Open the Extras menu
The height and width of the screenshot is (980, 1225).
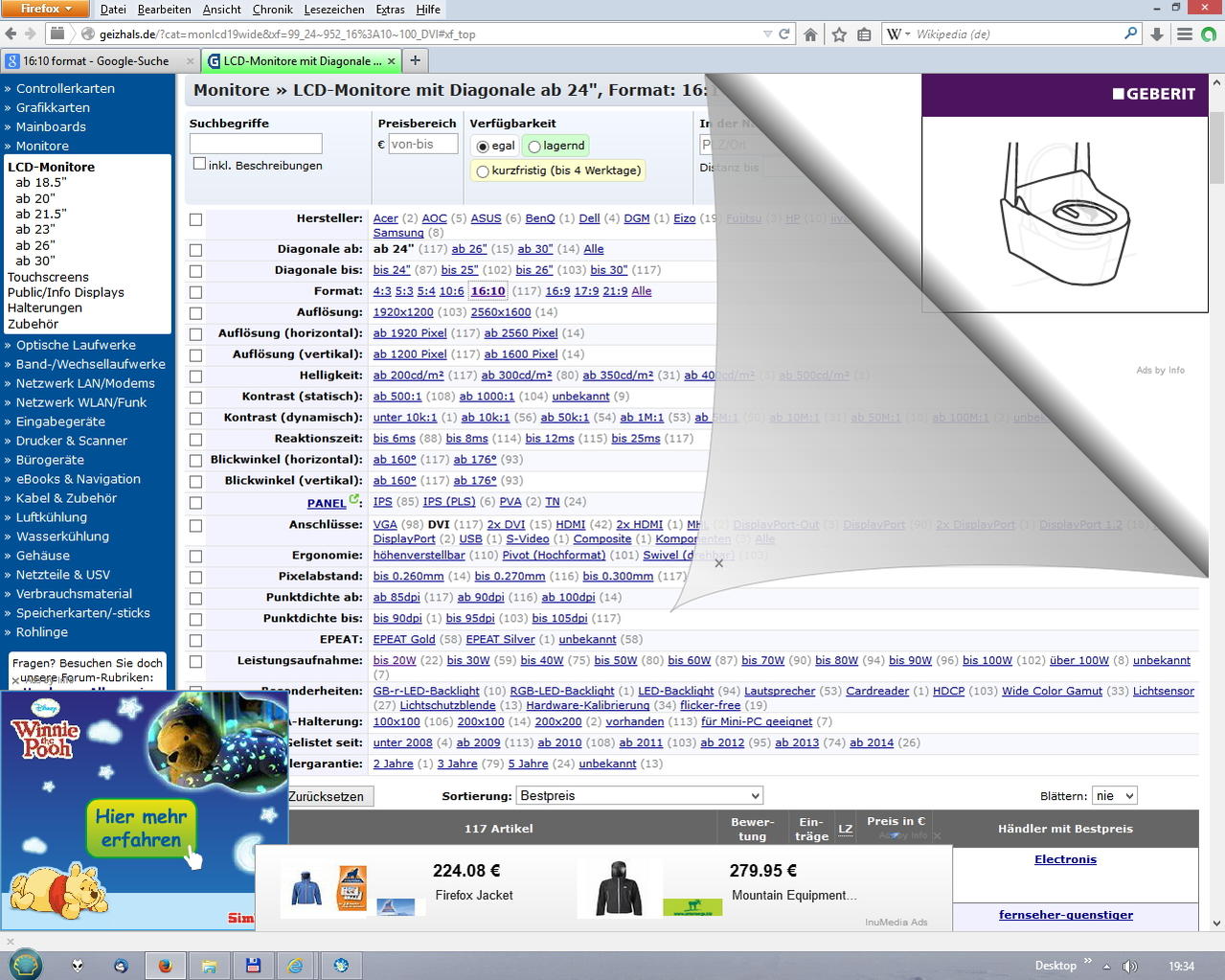[390, 9]
